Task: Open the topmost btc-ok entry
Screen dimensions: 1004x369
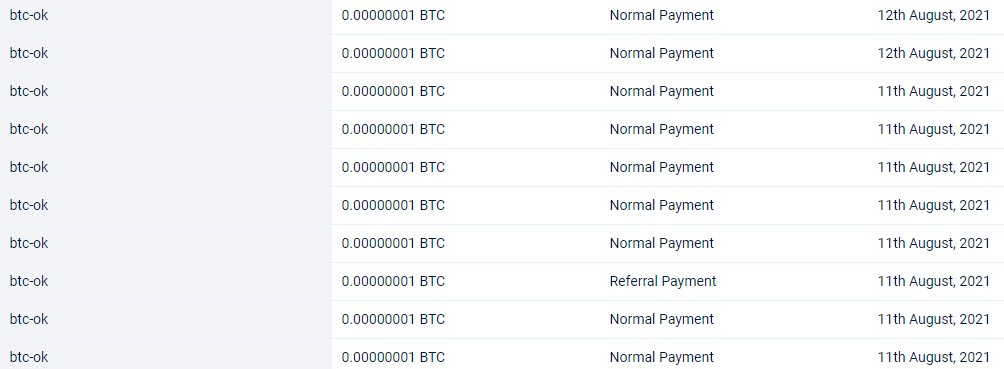Action: tap(29, 15)
